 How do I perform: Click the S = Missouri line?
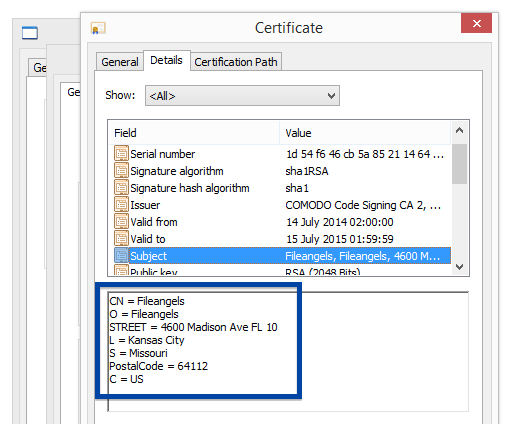138,353
